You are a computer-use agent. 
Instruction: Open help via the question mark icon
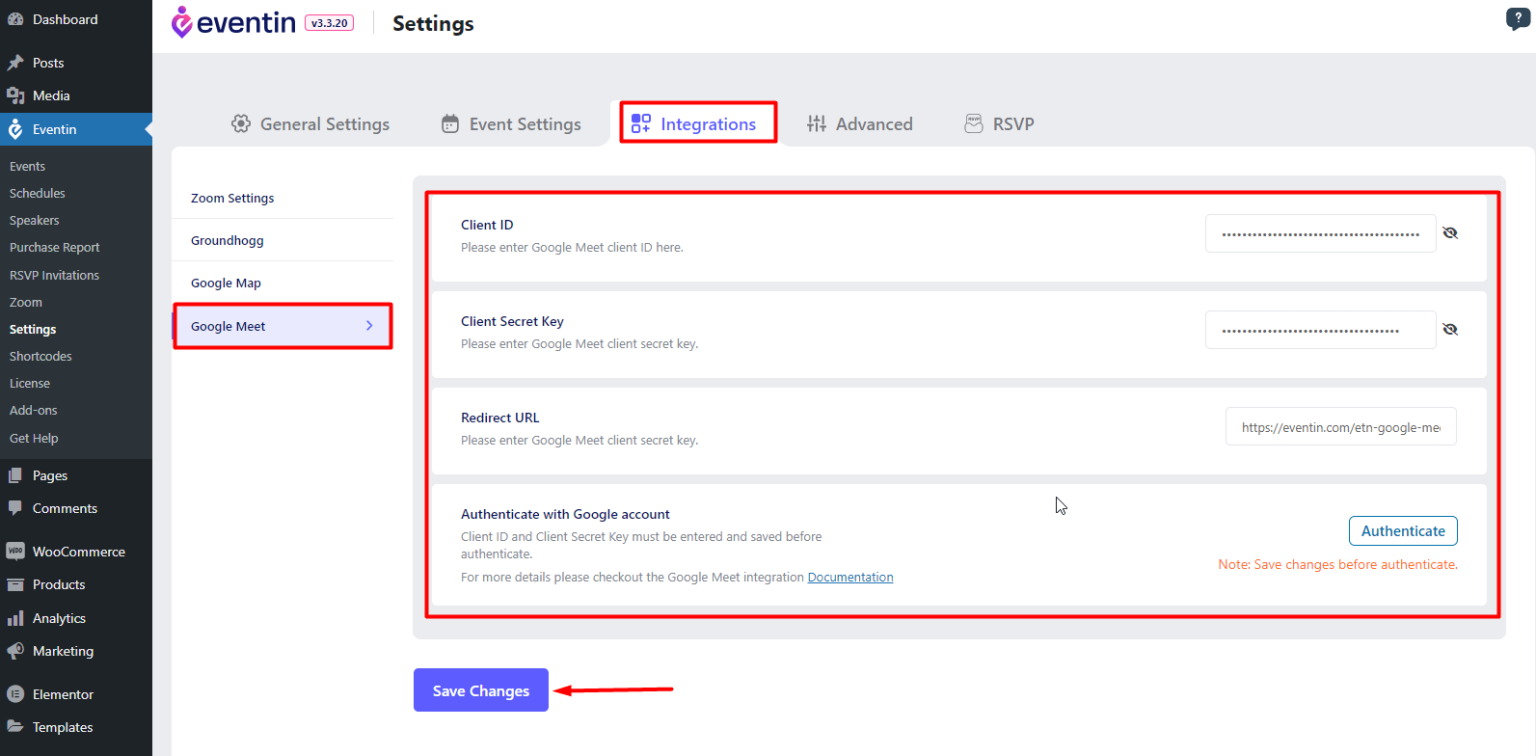coord(1516,18)
